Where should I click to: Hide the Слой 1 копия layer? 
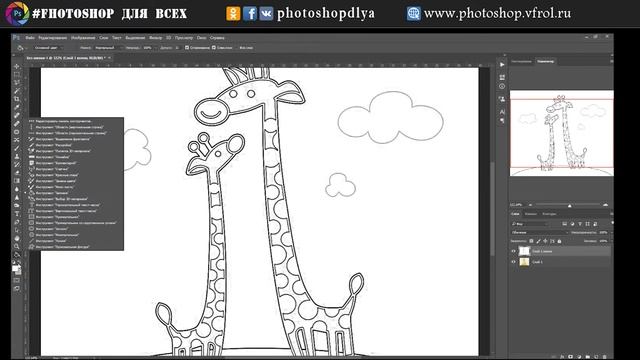[x=513, y=251]
